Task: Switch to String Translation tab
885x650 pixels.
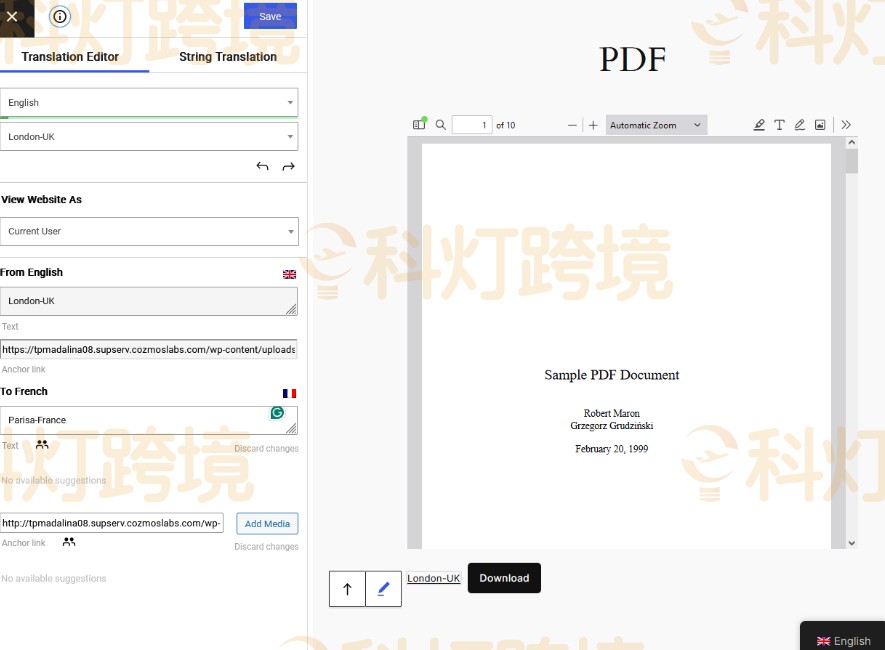Action: (x=228, y=57)
